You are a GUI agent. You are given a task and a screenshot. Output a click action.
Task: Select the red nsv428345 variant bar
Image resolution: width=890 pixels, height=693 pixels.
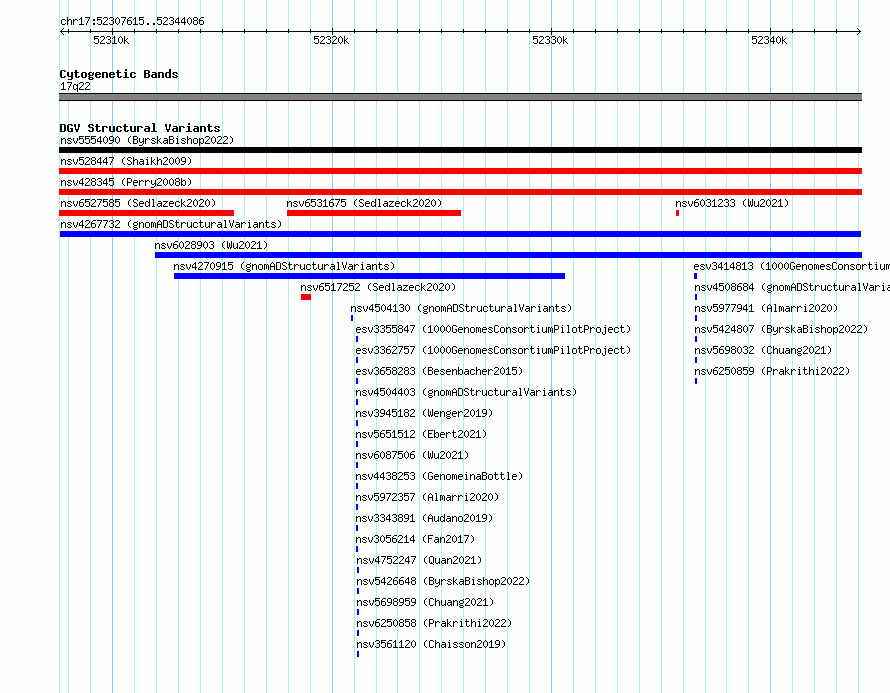click(x=460, y=192)
